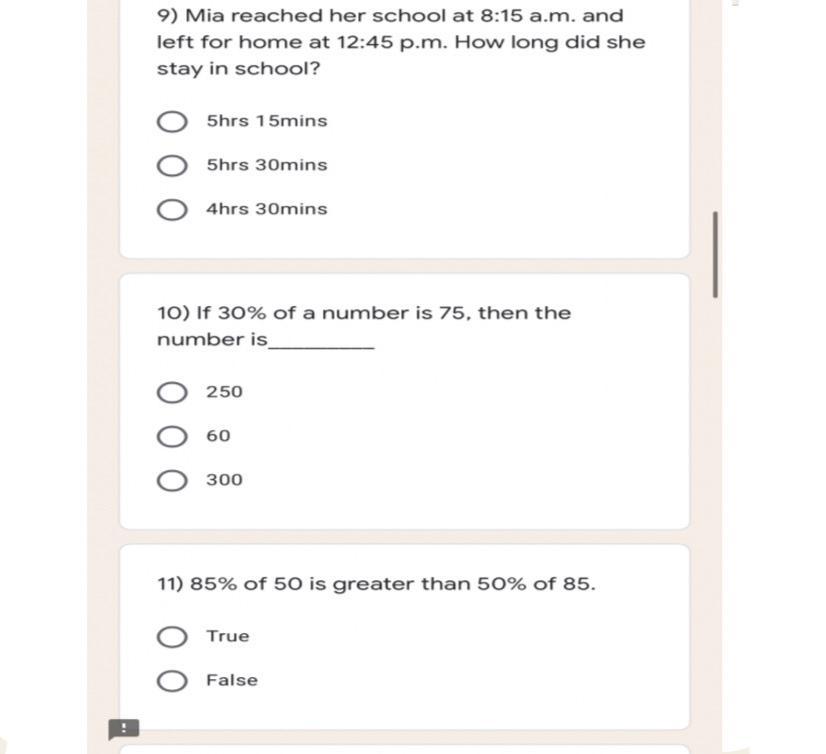Click the question 10 text about 30%
Image resolution: width=826 pixels, height=754 pixels.
point(364,313)
